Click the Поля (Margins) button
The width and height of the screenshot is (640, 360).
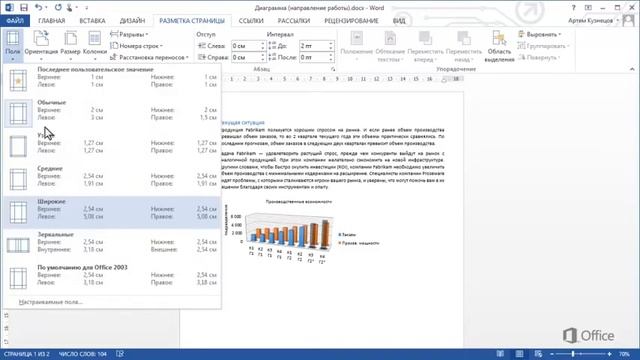13,45
